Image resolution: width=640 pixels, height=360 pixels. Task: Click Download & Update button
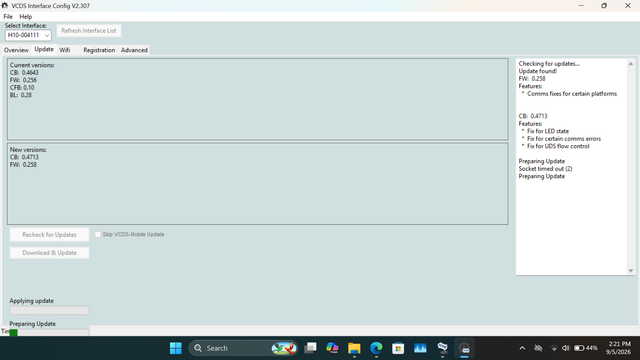click(x=49, y=253)
